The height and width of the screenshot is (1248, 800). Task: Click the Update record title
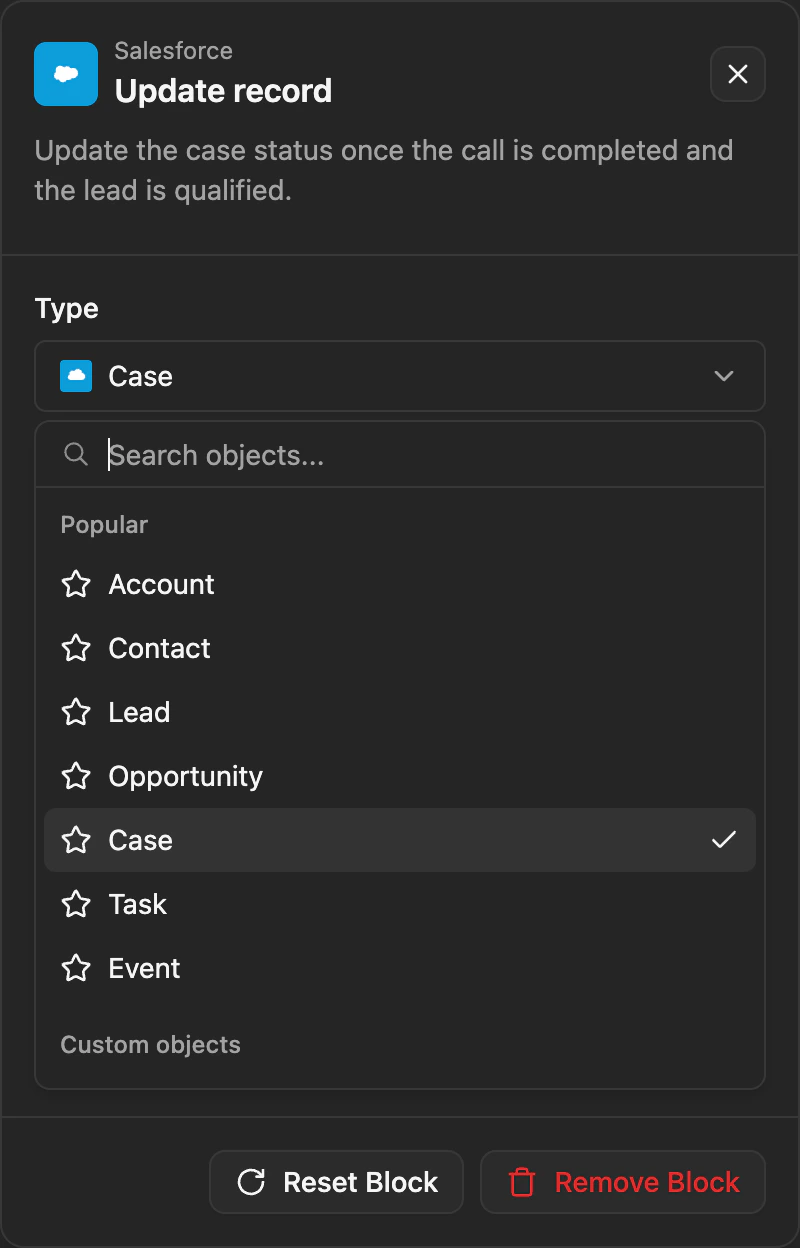click(223, 91)
